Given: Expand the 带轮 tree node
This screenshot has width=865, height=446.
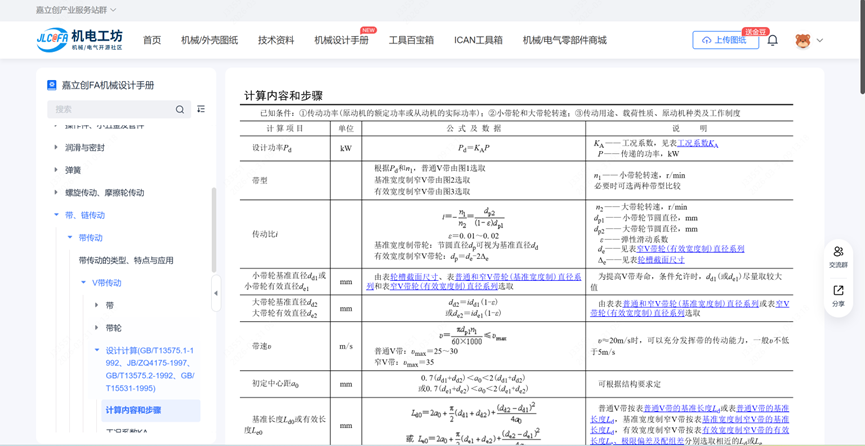Looking at the screenshot, I should point(97,328).
